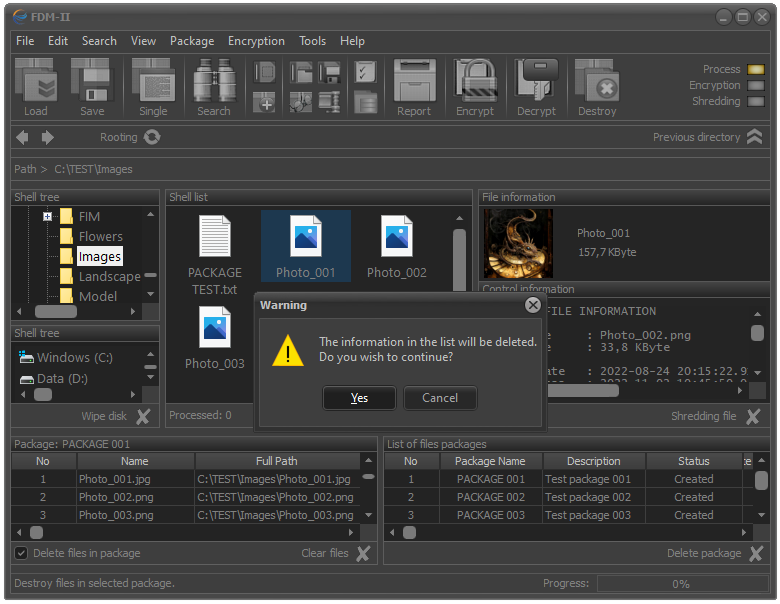Click the 0% Progress bar

[682, 584]
